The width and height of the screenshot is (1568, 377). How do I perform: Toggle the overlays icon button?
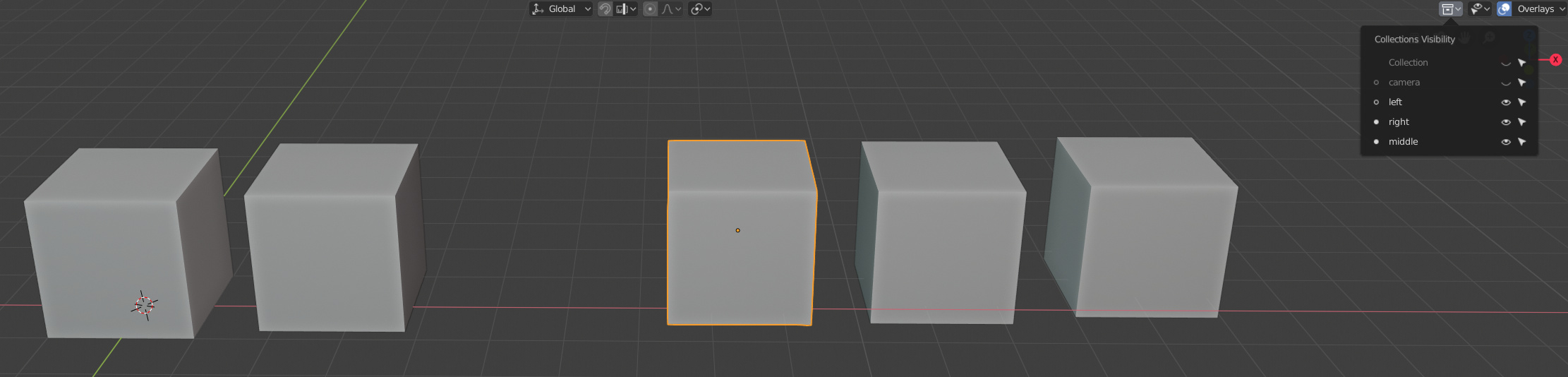click(x=1504, y=8)
